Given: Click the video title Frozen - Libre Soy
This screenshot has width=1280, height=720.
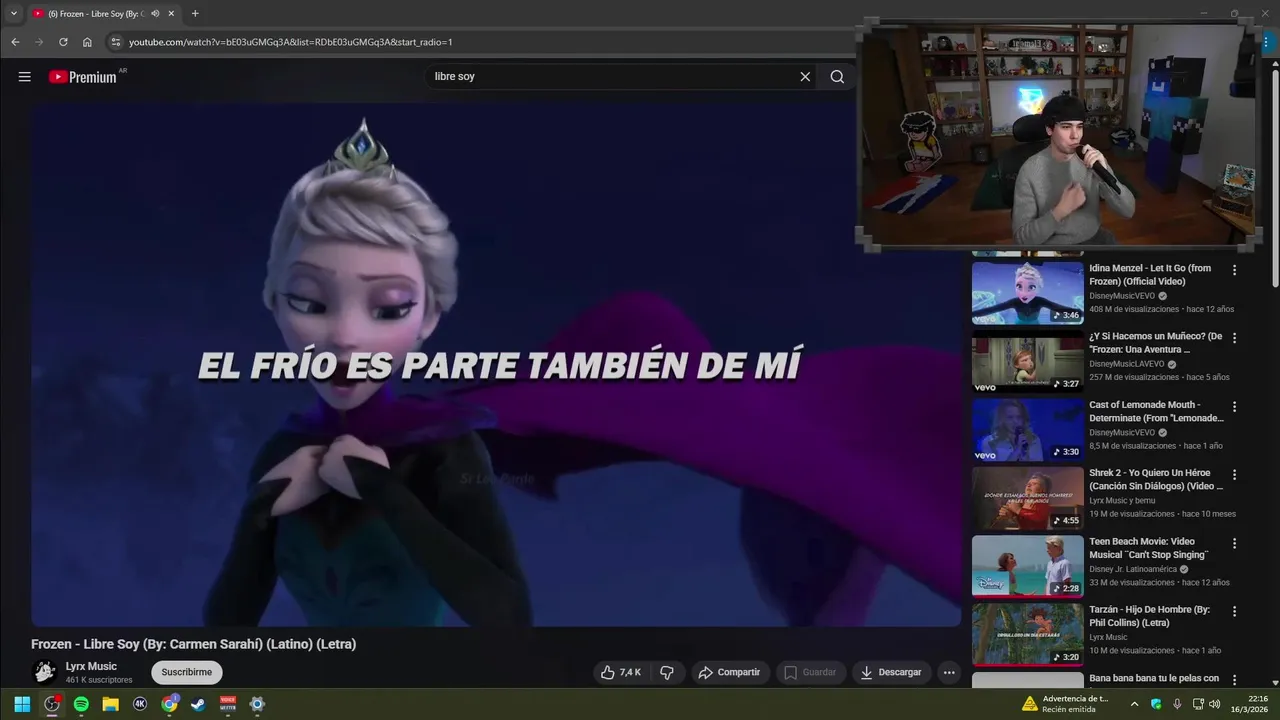Looking at the screenshot, I should [194, 644].
